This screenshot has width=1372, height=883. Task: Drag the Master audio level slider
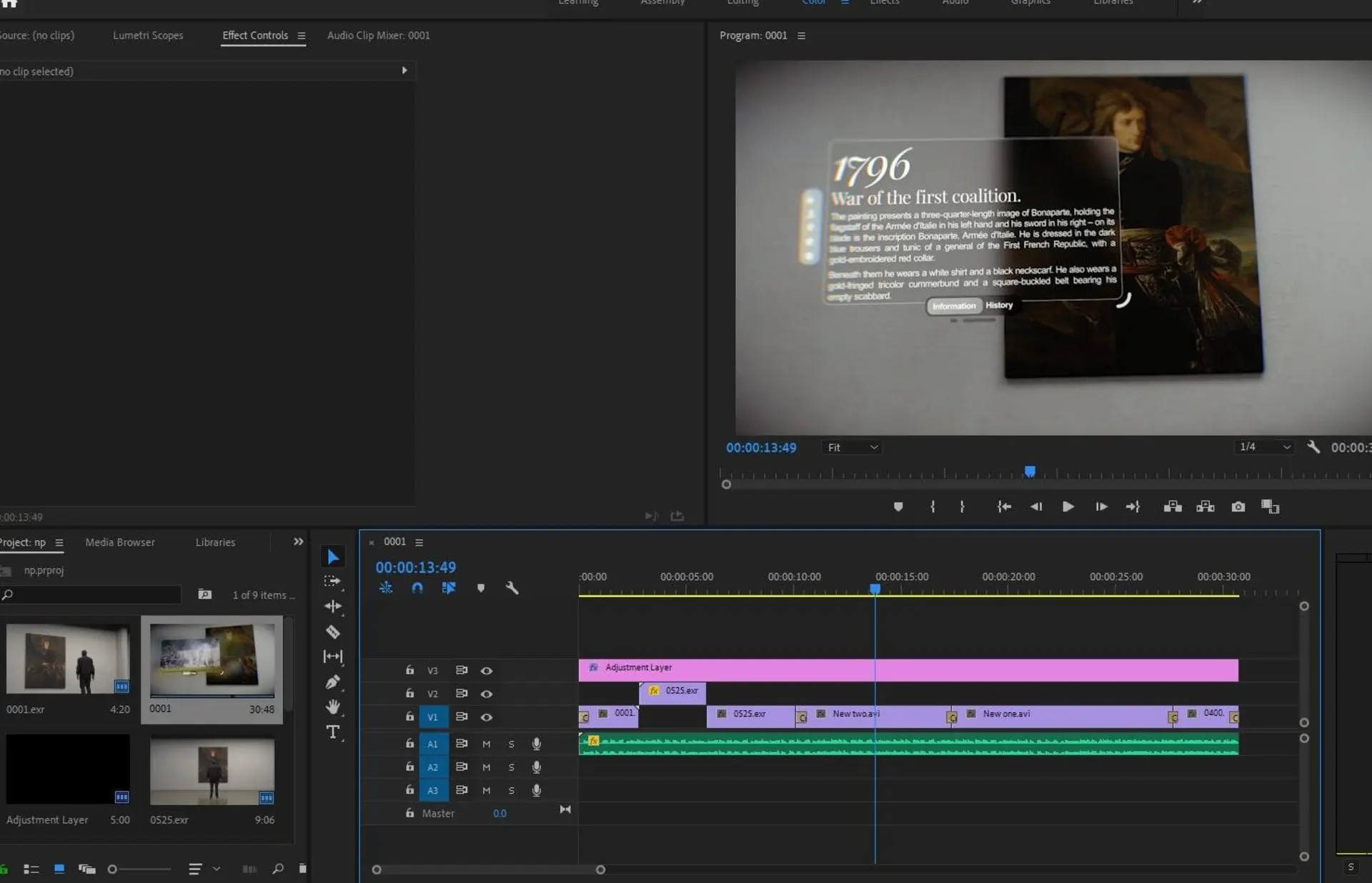point(498,812)
